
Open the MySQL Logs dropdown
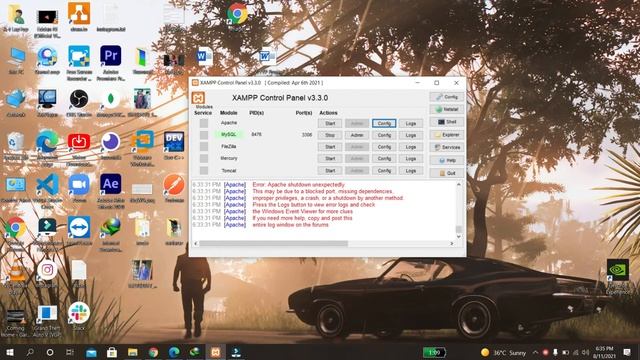pos(411,135)
